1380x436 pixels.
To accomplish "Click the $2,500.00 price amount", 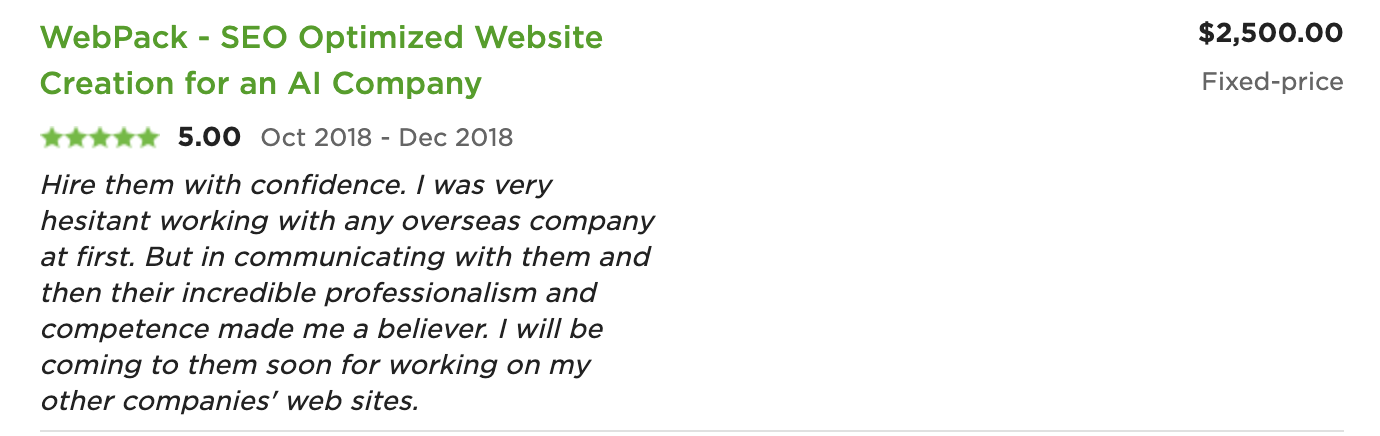I will tap(1271, 34).
